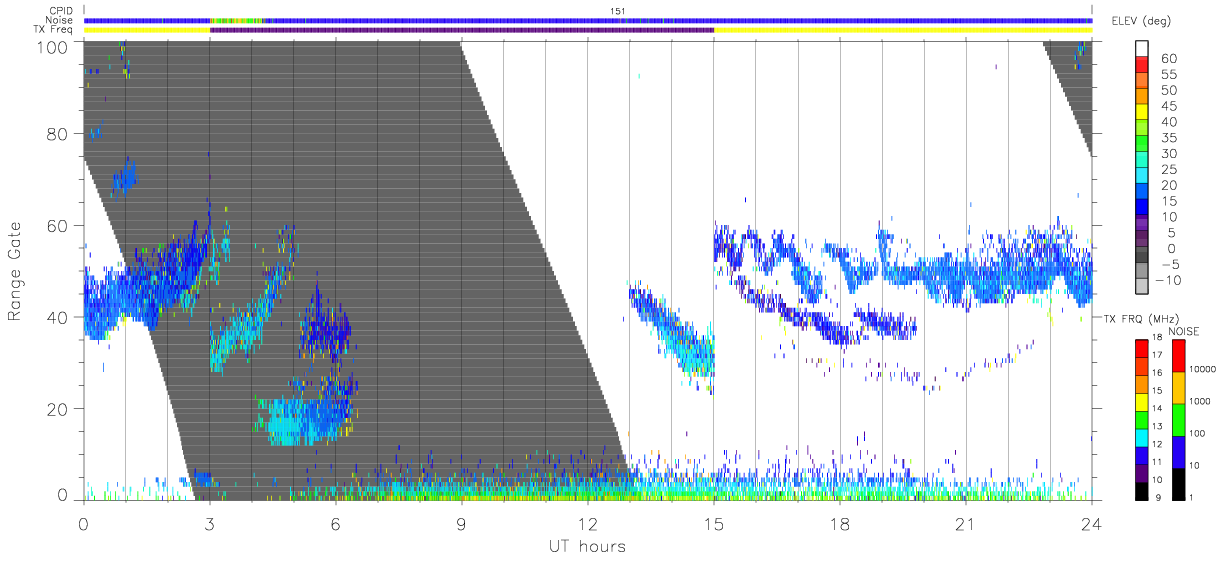Click the 0 tick on UT hours axis

click(84, 523)
